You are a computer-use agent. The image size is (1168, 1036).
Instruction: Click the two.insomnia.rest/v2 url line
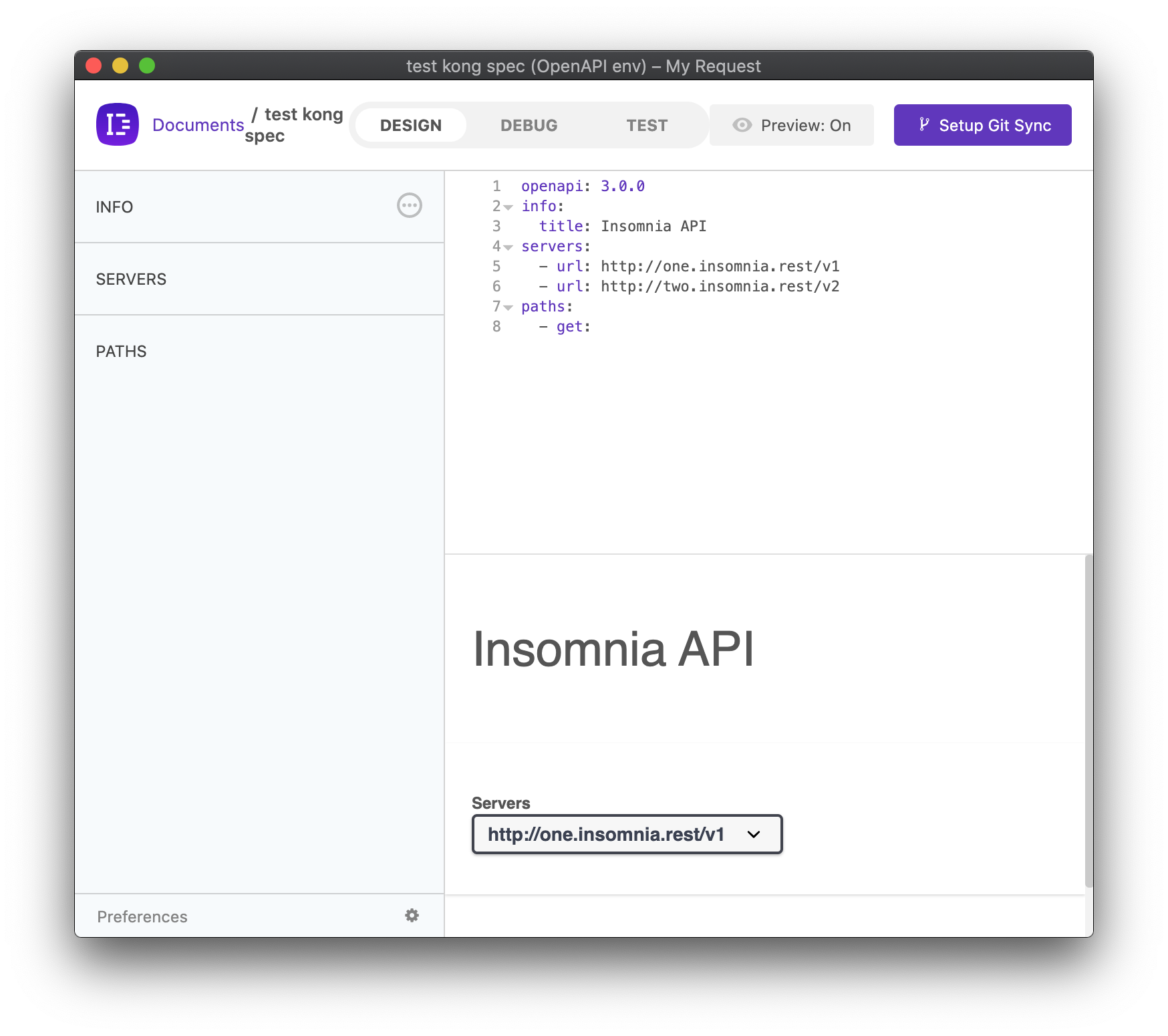[x=689, y=286]
